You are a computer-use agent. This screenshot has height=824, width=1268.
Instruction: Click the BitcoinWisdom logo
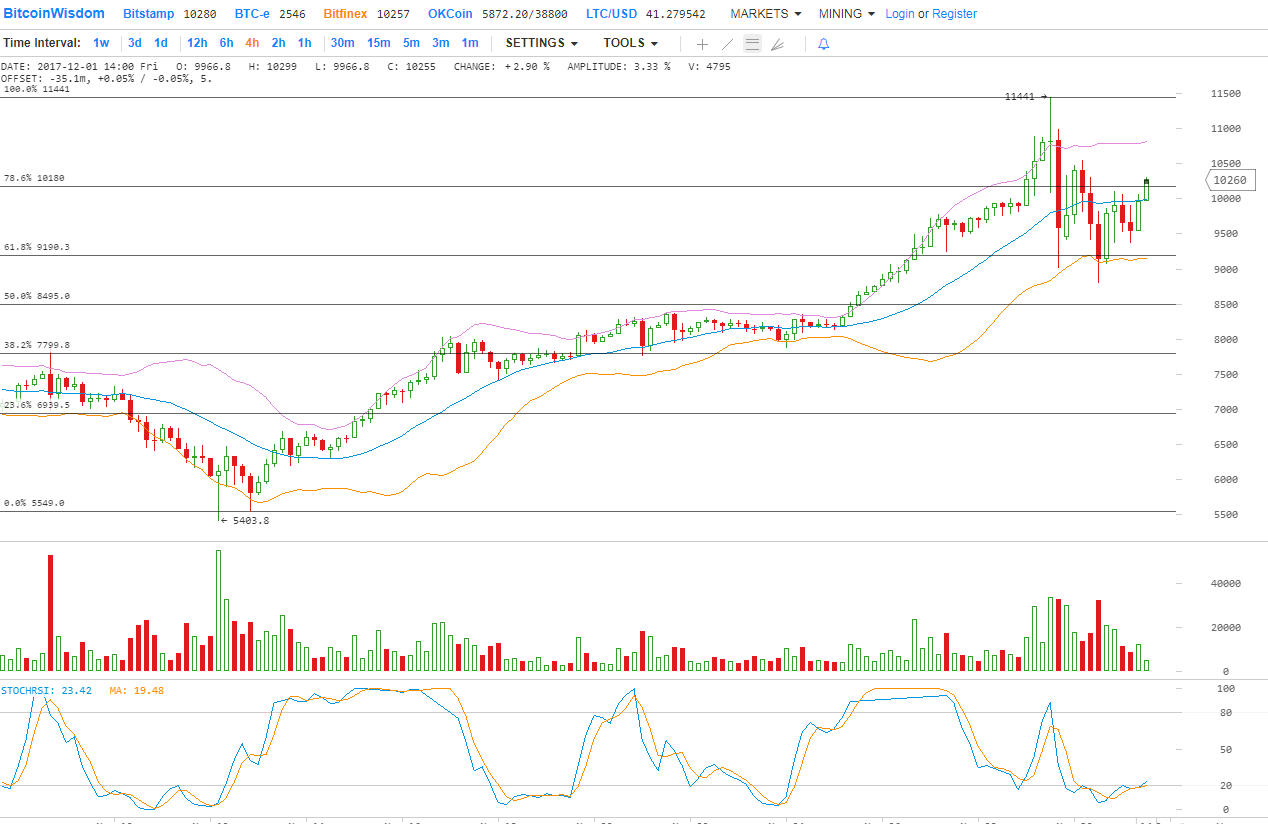[54, 14]
